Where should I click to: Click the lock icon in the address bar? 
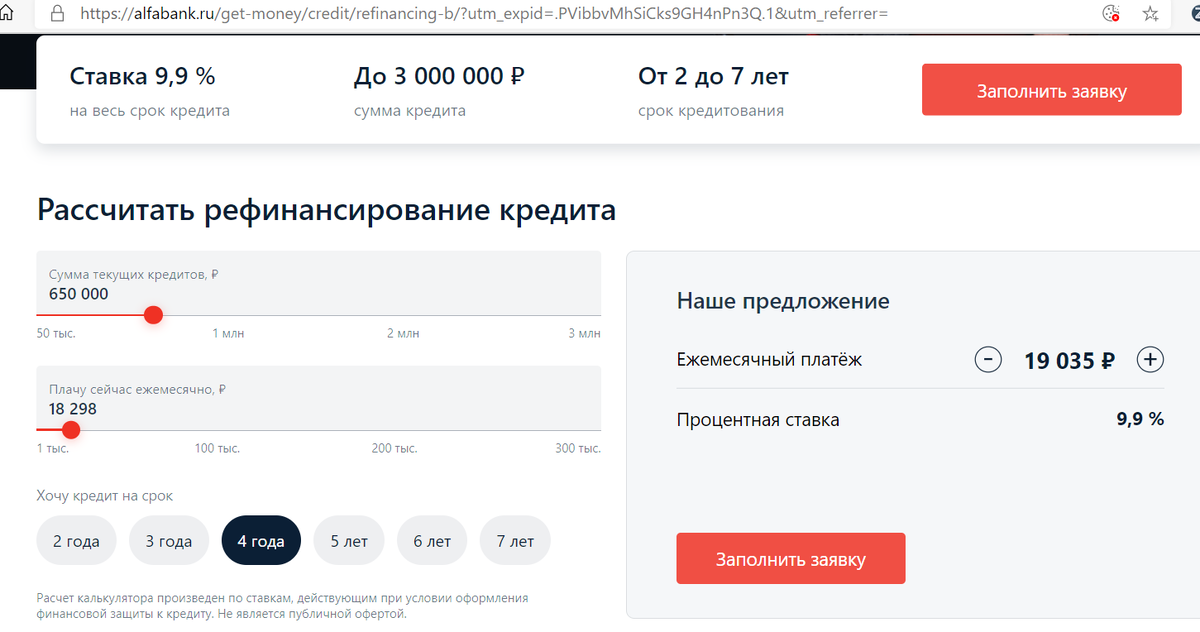pyautogui.click(x=55, y=15)
